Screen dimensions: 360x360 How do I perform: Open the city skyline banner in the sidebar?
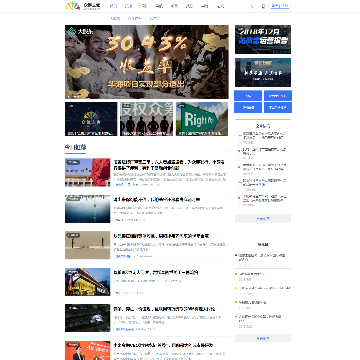point(263,72)
